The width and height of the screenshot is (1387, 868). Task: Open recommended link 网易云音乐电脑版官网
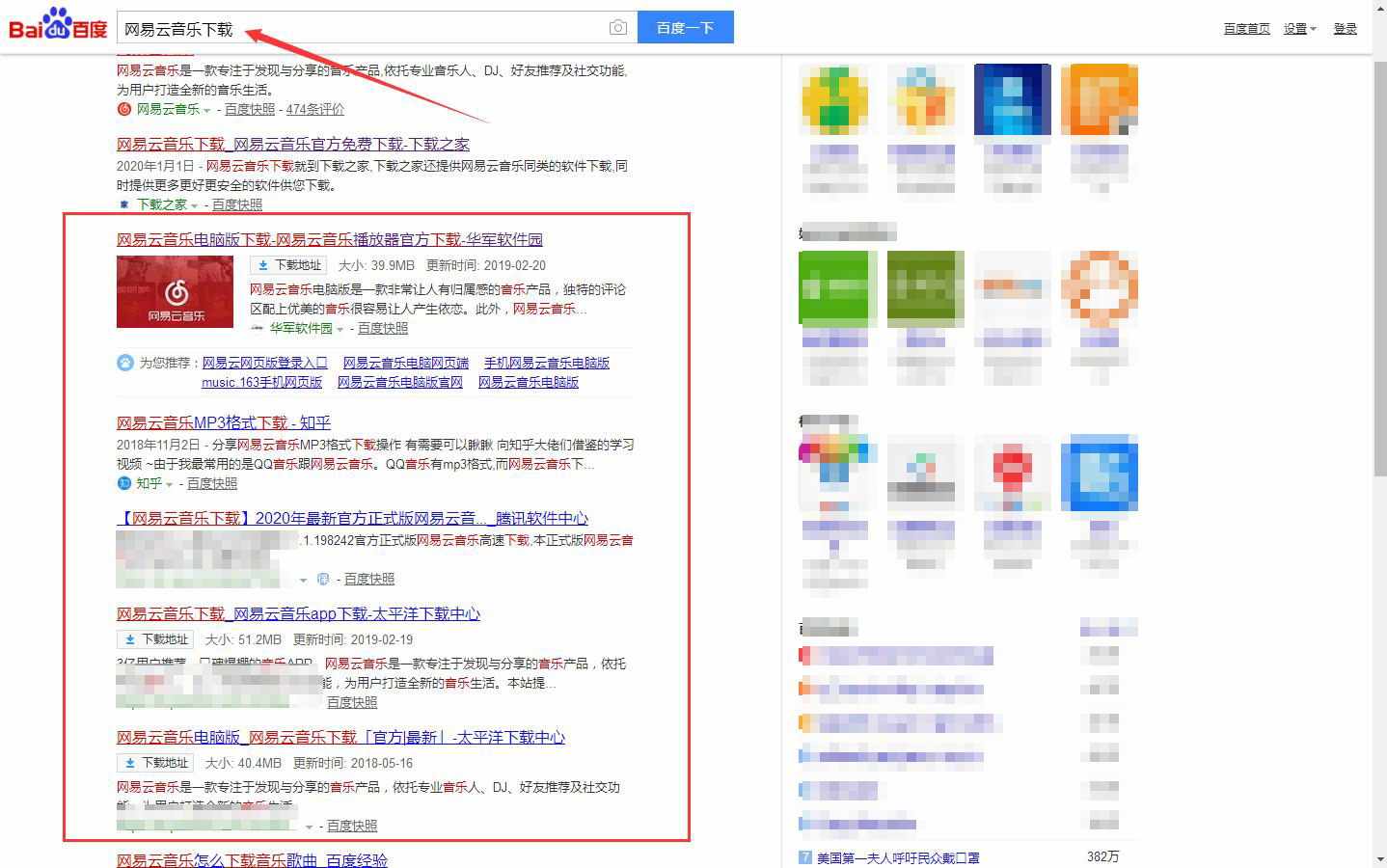[x=400, y=382]
